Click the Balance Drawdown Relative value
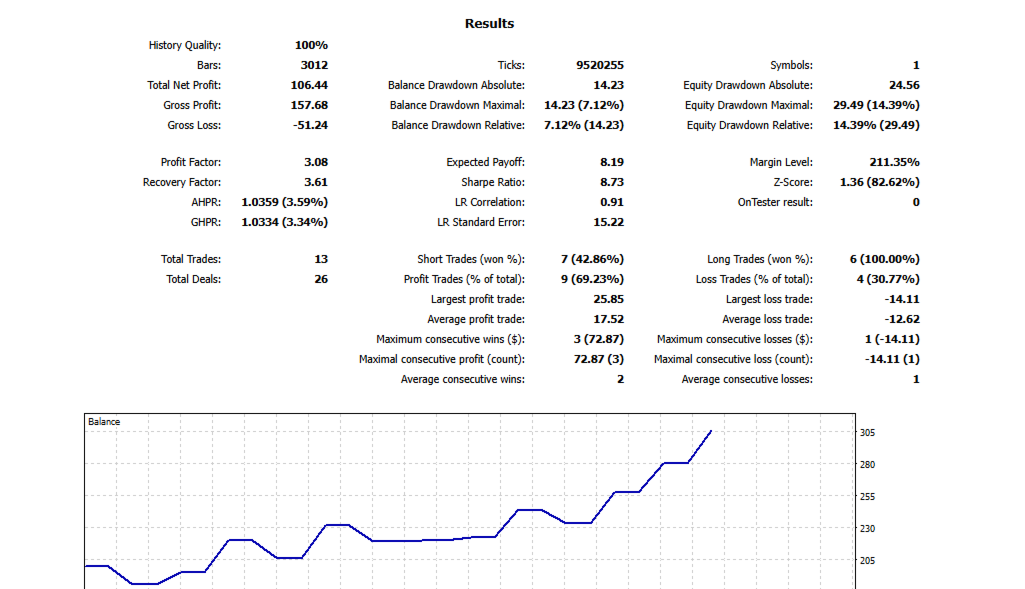The width and height of the screenshot is (1025, 589). pos(584,125)
